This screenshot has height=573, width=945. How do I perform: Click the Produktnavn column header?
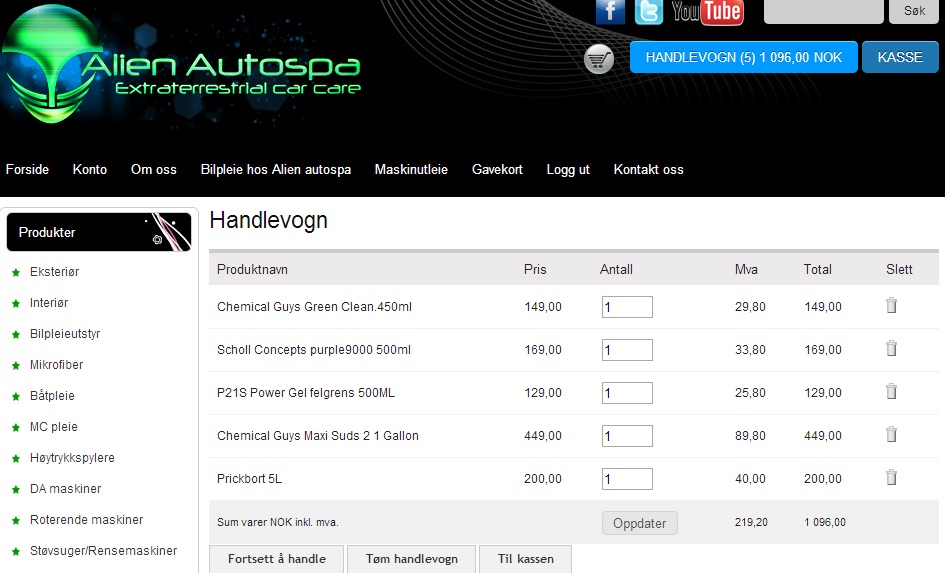coord(252,269)
